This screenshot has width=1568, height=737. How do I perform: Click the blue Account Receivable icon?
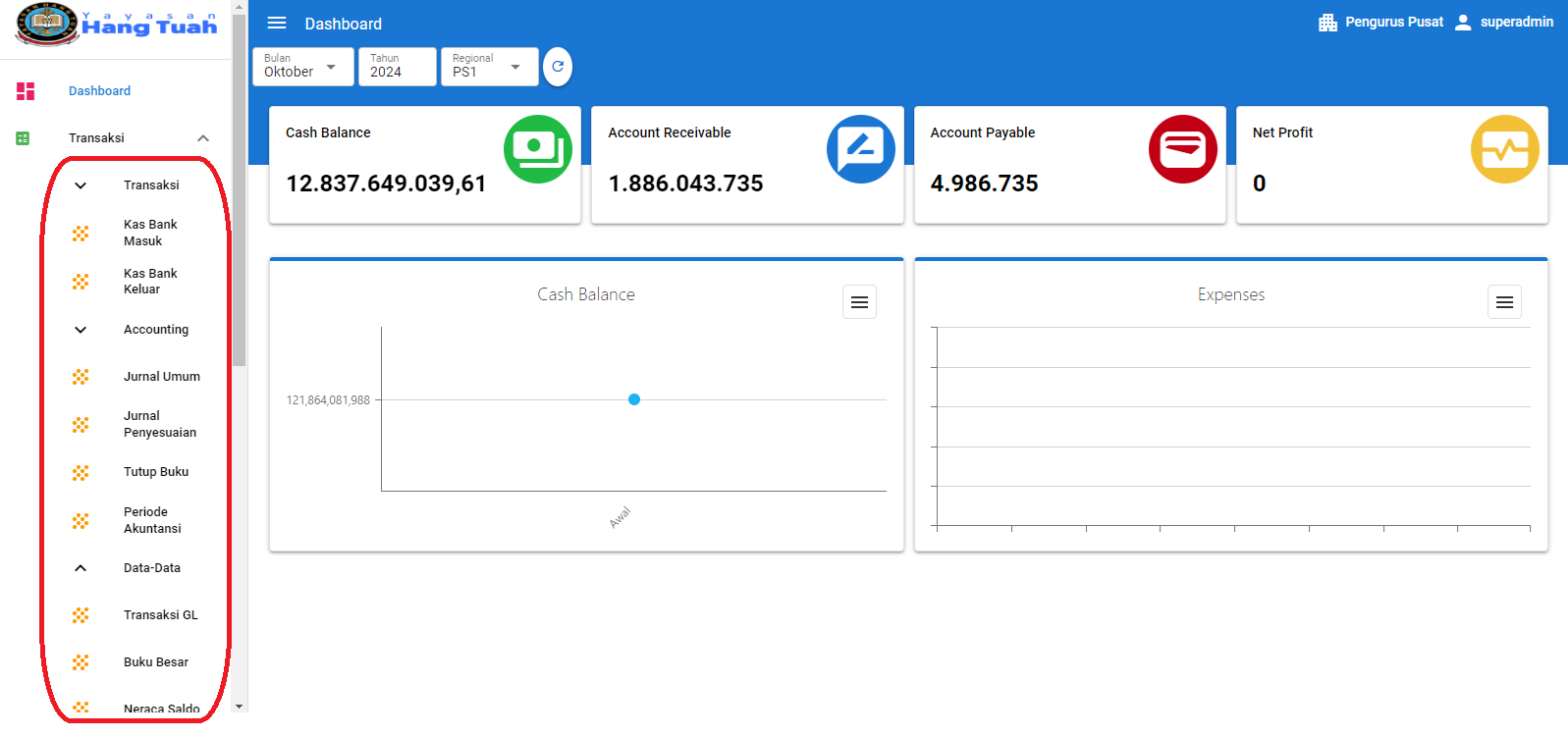[x=860, y=149]
